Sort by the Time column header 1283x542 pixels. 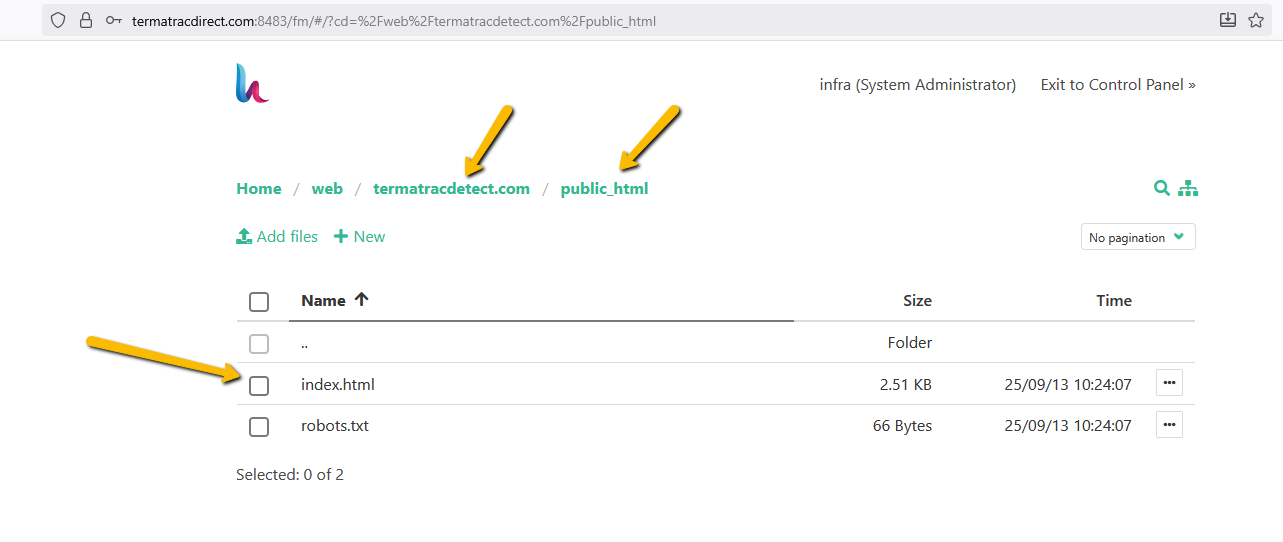(1113, 300)
